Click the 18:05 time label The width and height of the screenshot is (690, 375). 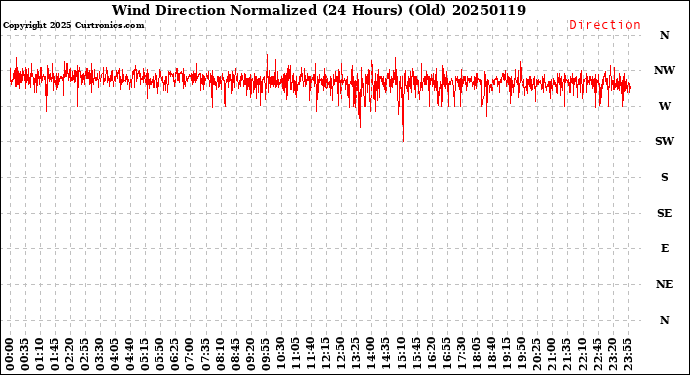(x=476, y=354)
